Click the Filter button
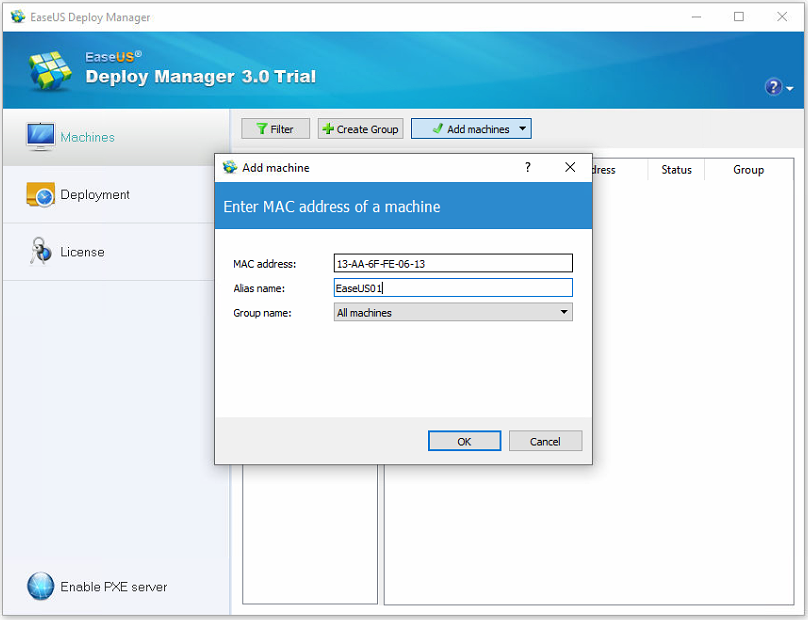This screenshot has height=620, width=808. (275, 129)
